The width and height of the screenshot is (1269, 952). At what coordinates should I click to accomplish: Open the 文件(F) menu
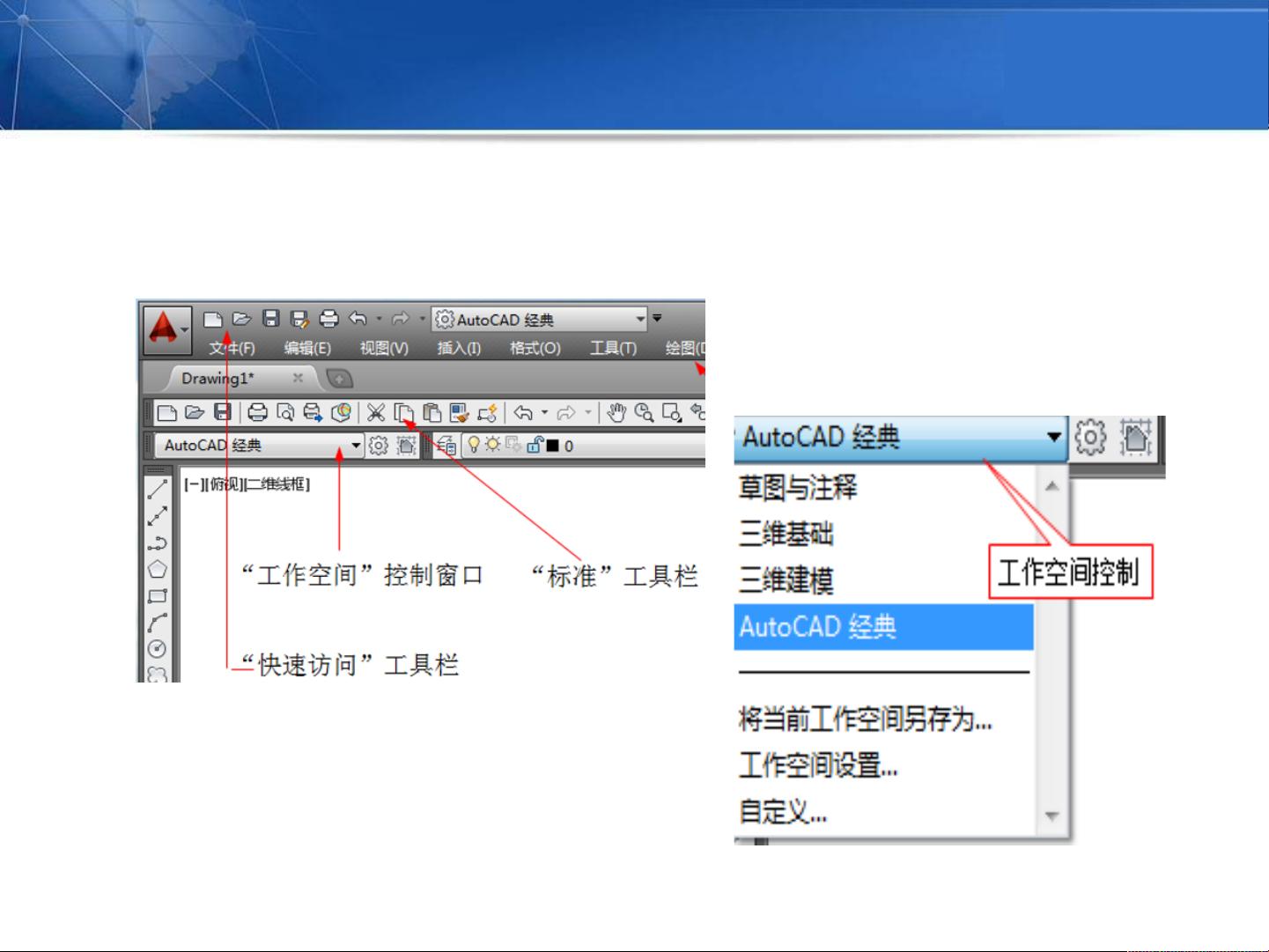[x=232, y=348]
